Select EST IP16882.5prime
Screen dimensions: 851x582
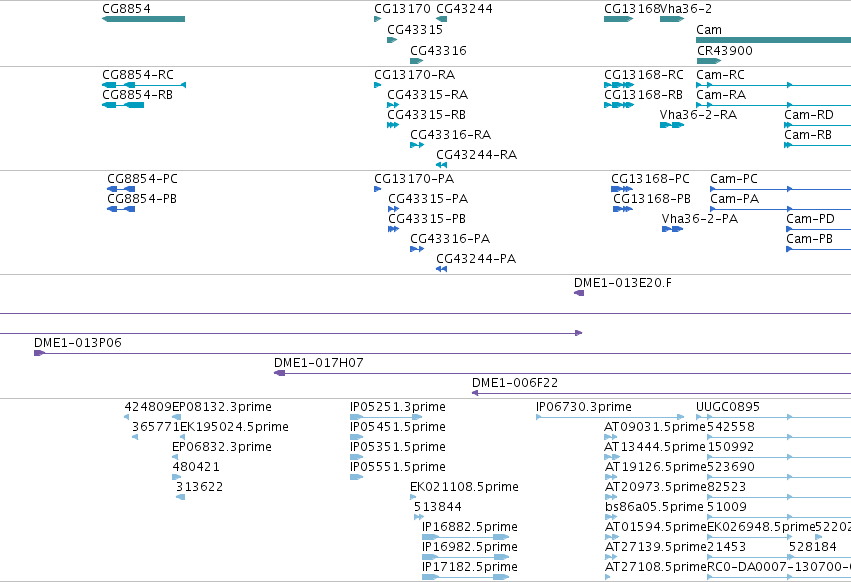pos(470,527)
